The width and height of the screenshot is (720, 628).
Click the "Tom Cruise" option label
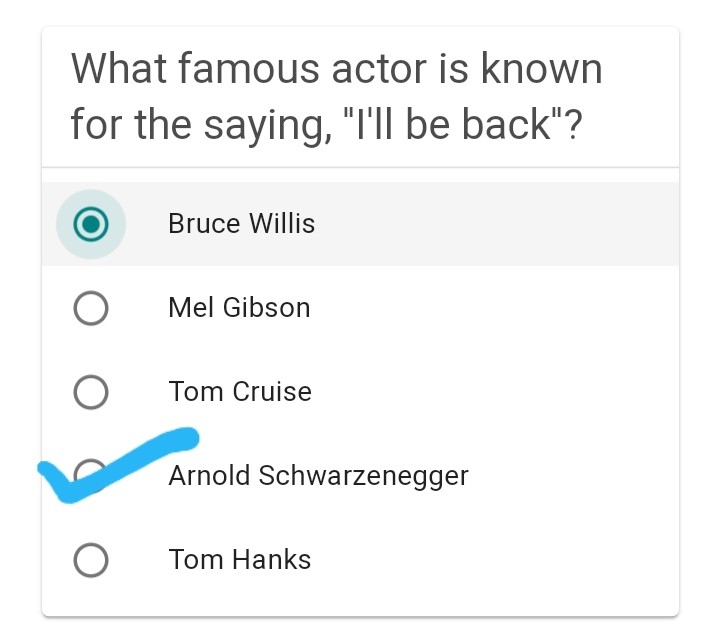click(x=240, y=392)
